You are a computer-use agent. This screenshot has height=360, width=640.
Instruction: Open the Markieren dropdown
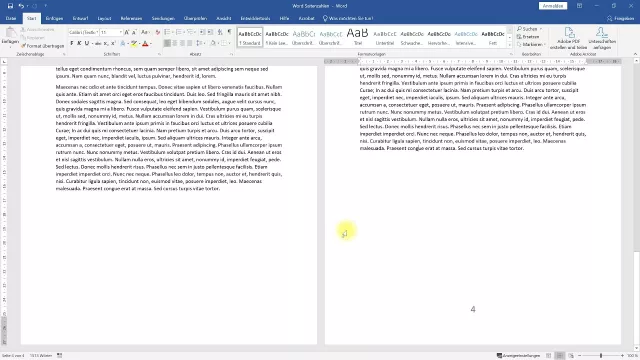tap(531, 44)
